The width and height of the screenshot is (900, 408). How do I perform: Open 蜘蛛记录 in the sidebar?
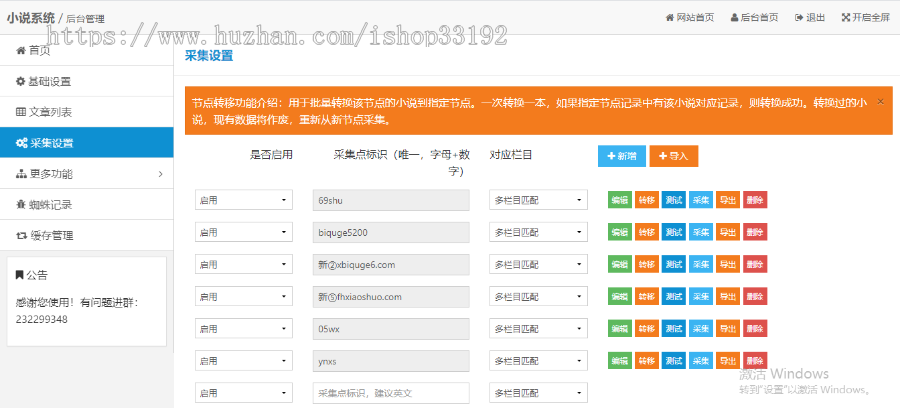[86, 205]
